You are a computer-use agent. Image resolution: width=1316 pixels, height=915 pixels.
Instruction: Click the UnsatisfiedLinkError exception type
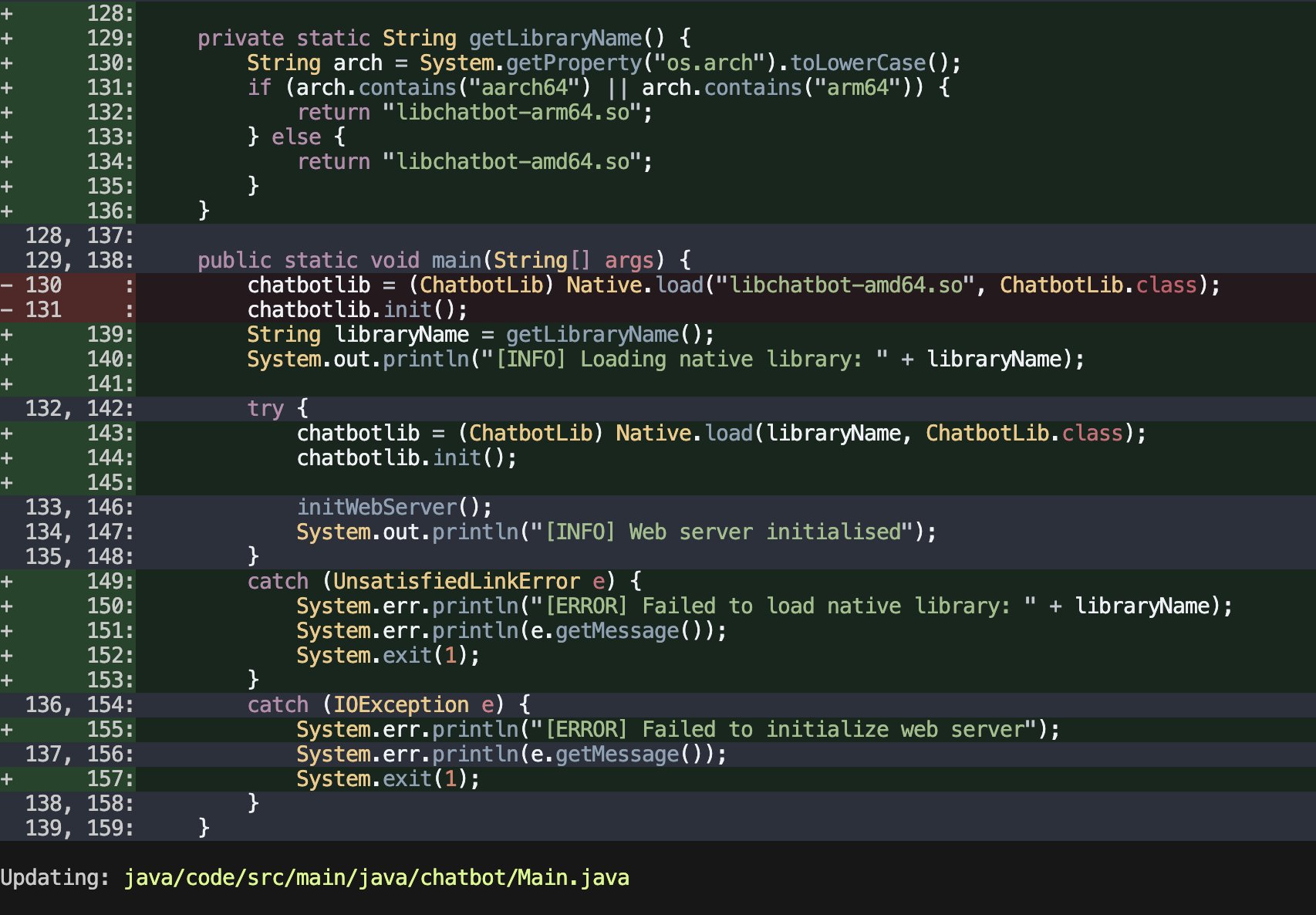456,582
